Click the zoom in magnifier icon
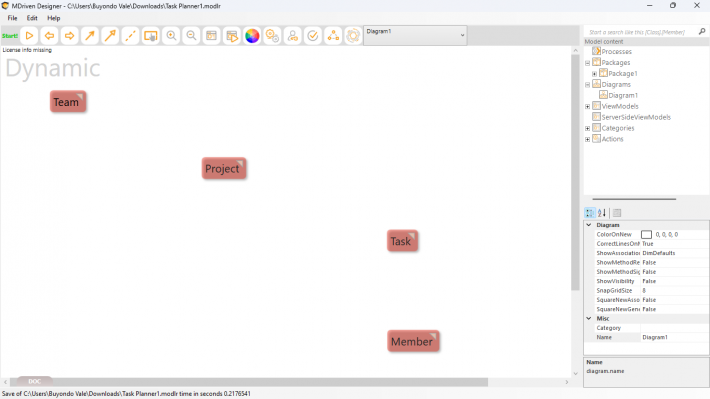This screenshot has width=710, height=399. [x=171, y=36]
